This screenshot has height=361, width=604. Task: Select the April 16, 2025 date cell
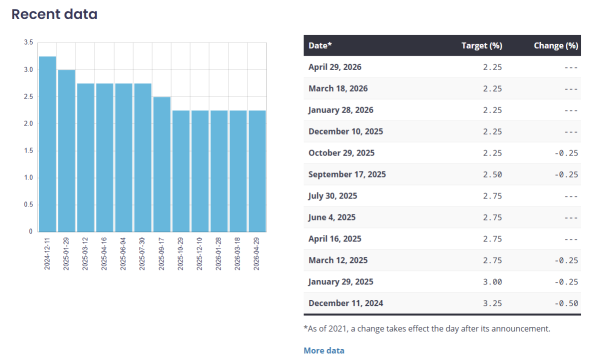point(335,239)
